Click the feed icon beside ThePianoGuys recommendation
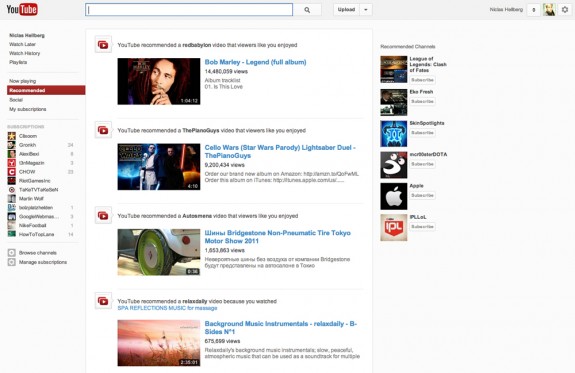This screenshot has height=373, width=575. [103, 130]
